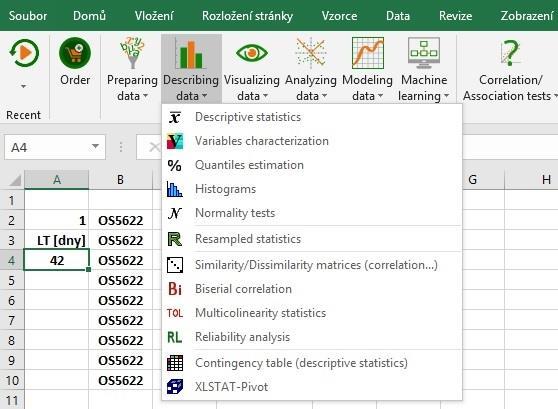Viewport: 558px width, 409px height.
Task: Select row 7 header
Action: click(x=12, y=321)
